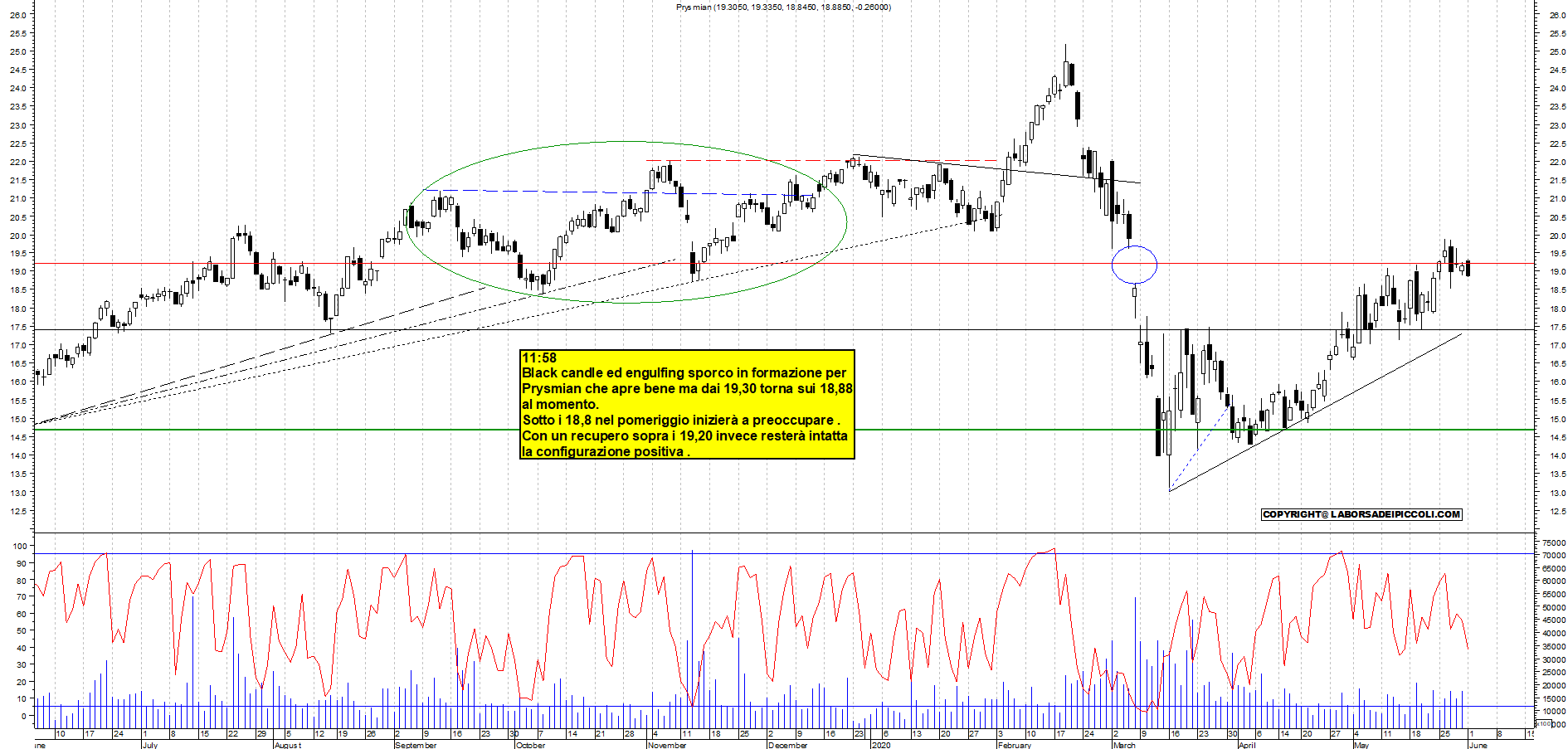1568x749 pixels.
Task: Select the line starting 'Black candle ed engulfing sporco'
Action: [x=684, y=373]
